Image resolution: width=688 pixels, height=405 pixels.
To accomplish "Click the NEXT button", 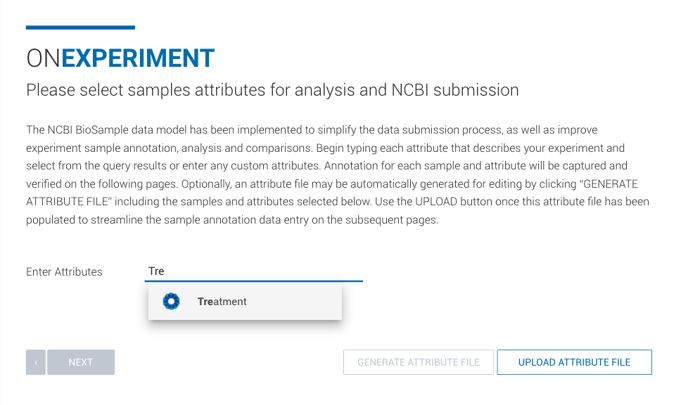I will tap(81, 362).
